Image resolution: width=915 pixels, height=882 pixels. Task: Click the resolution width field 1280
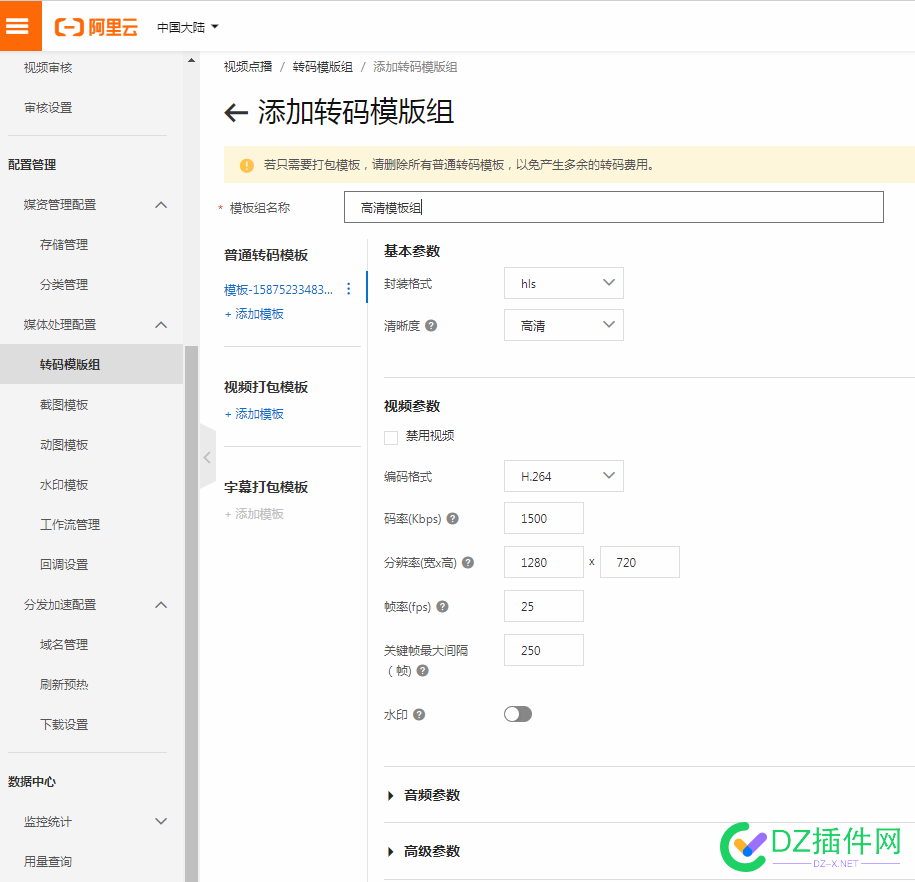pyautogui.click(x=544, y=562)
